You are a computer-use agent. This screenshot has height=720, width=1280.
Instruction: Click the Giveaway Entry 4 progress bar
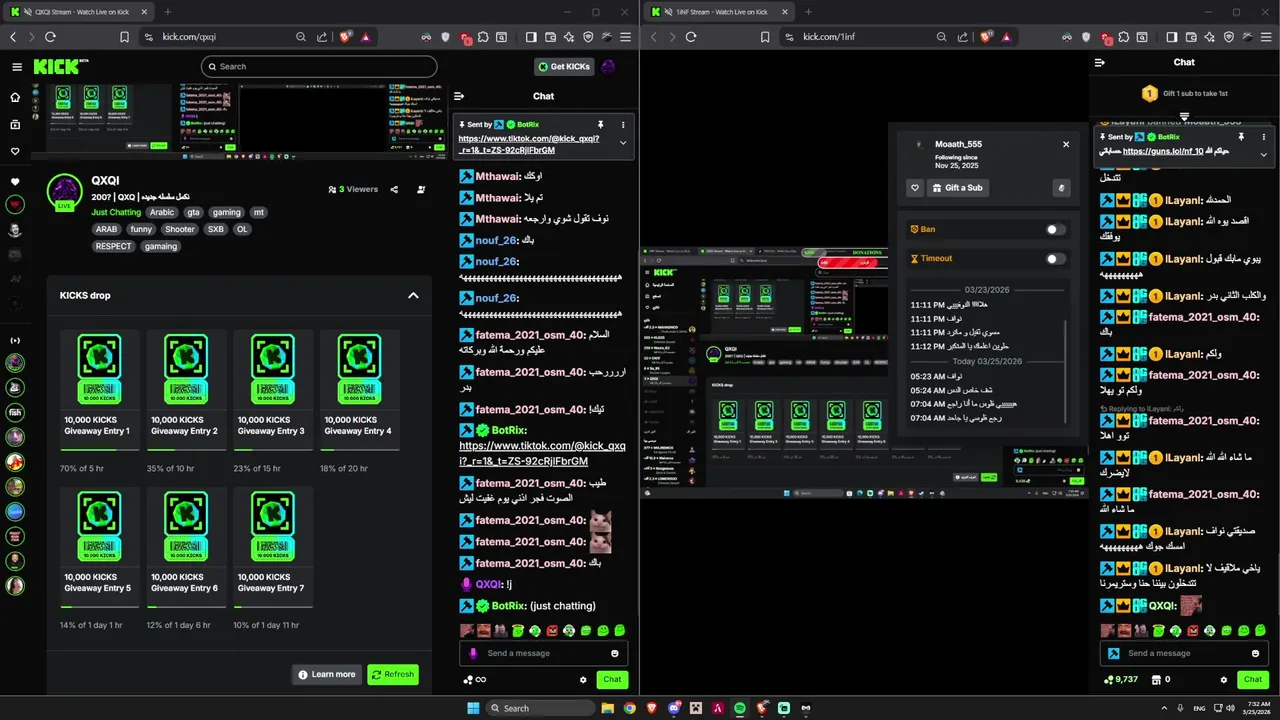point(360,451)
